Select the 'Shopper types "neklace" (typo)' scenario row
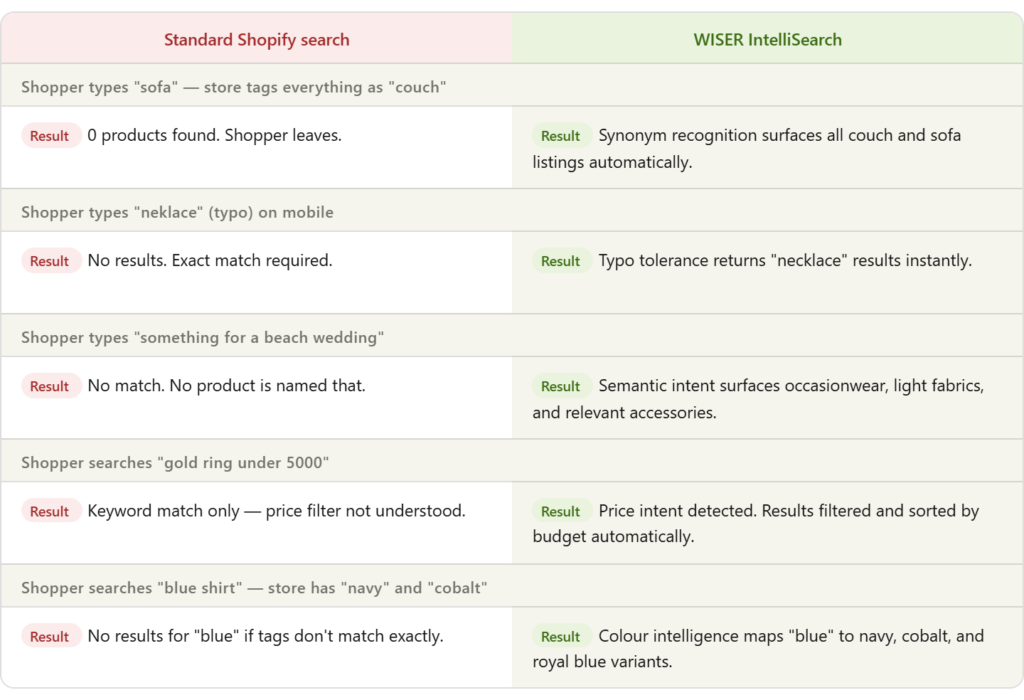Image resolution: width=1024 pixels, height=700 pixels. click(177, 212)
